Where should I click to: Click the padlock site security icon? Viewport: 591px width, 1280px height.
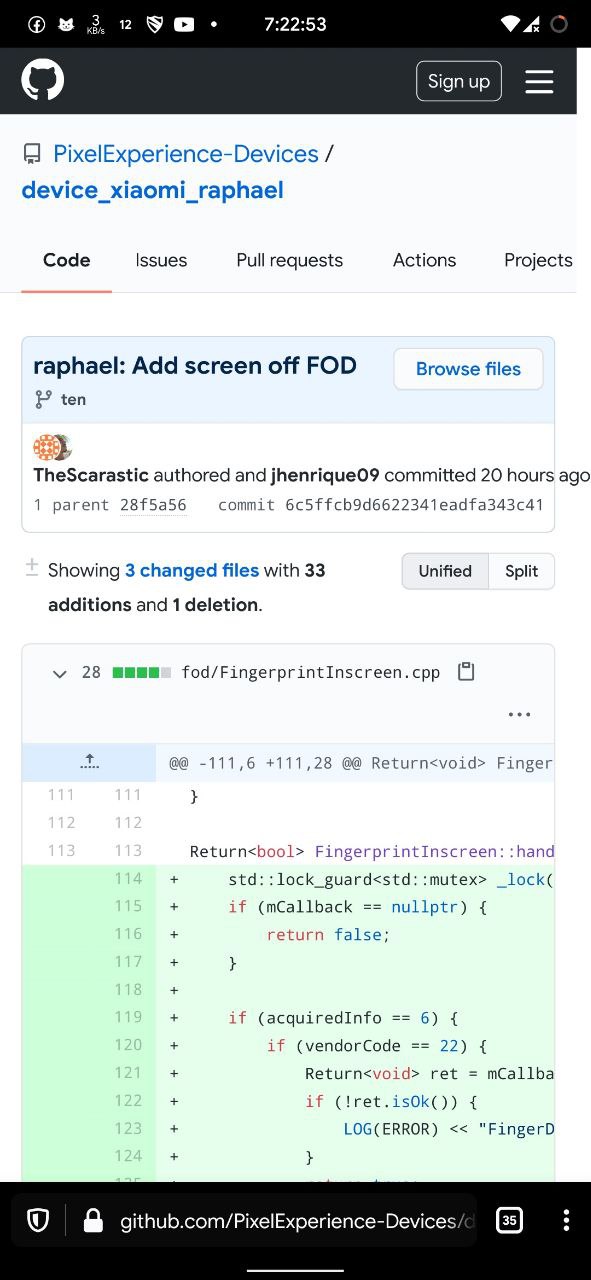(x=93, y=1221)
